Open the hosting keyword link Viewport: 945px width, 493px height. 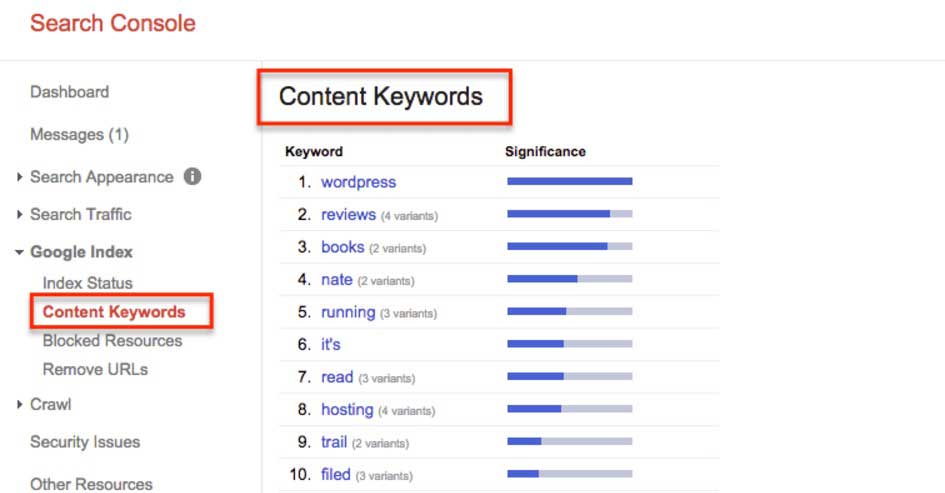(347, 410)
